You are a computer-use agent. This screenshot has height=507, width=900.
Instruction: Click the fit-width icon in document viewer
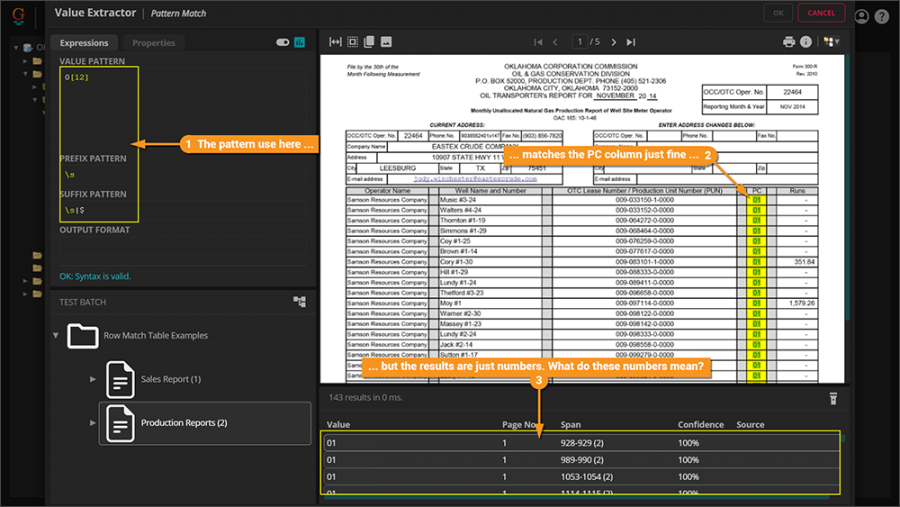[335, 42]
